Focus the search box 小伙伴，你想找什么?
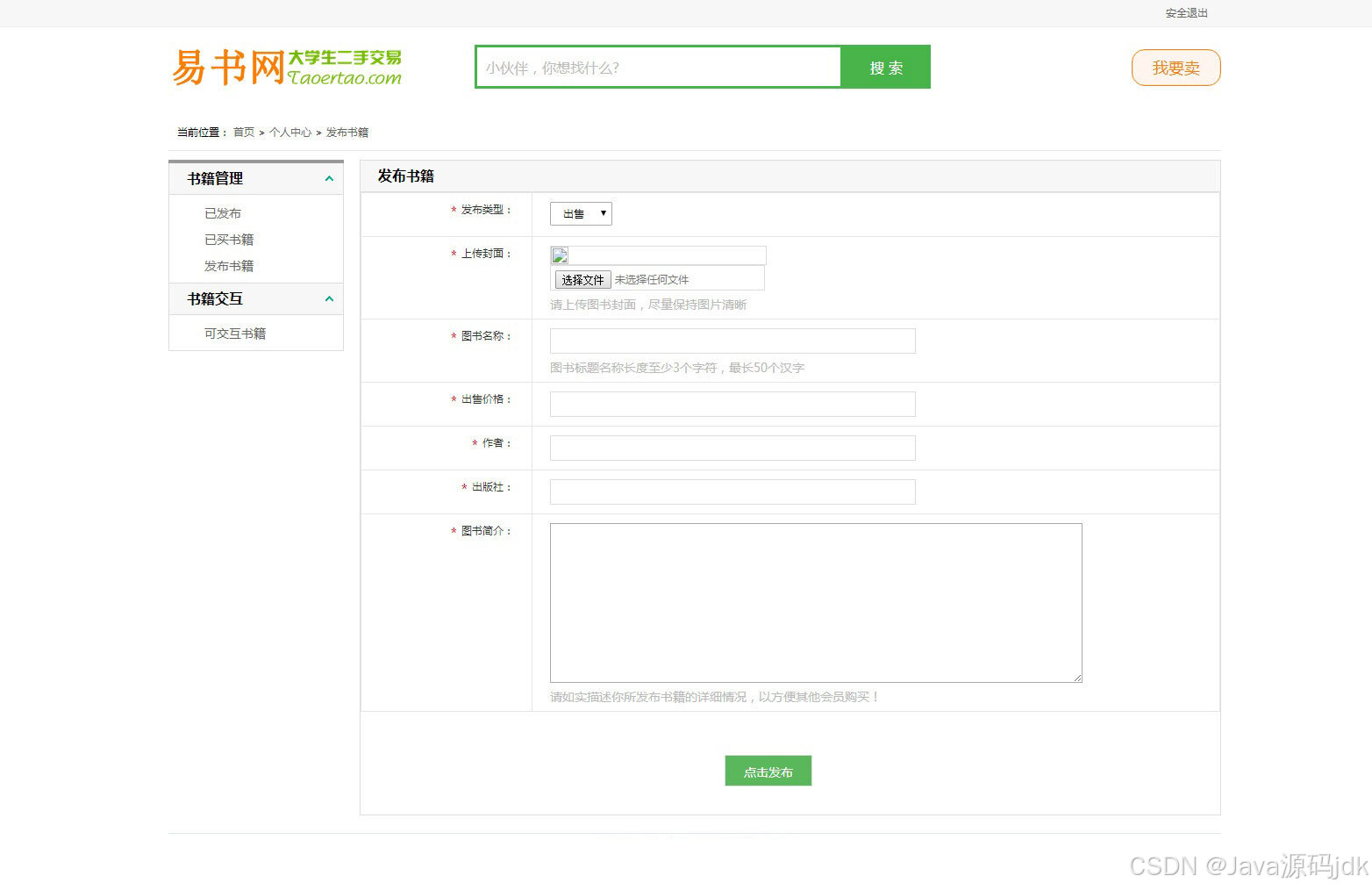Image resolution: width=1372 pixels, height=890 pixels. (x=658, y=68)
